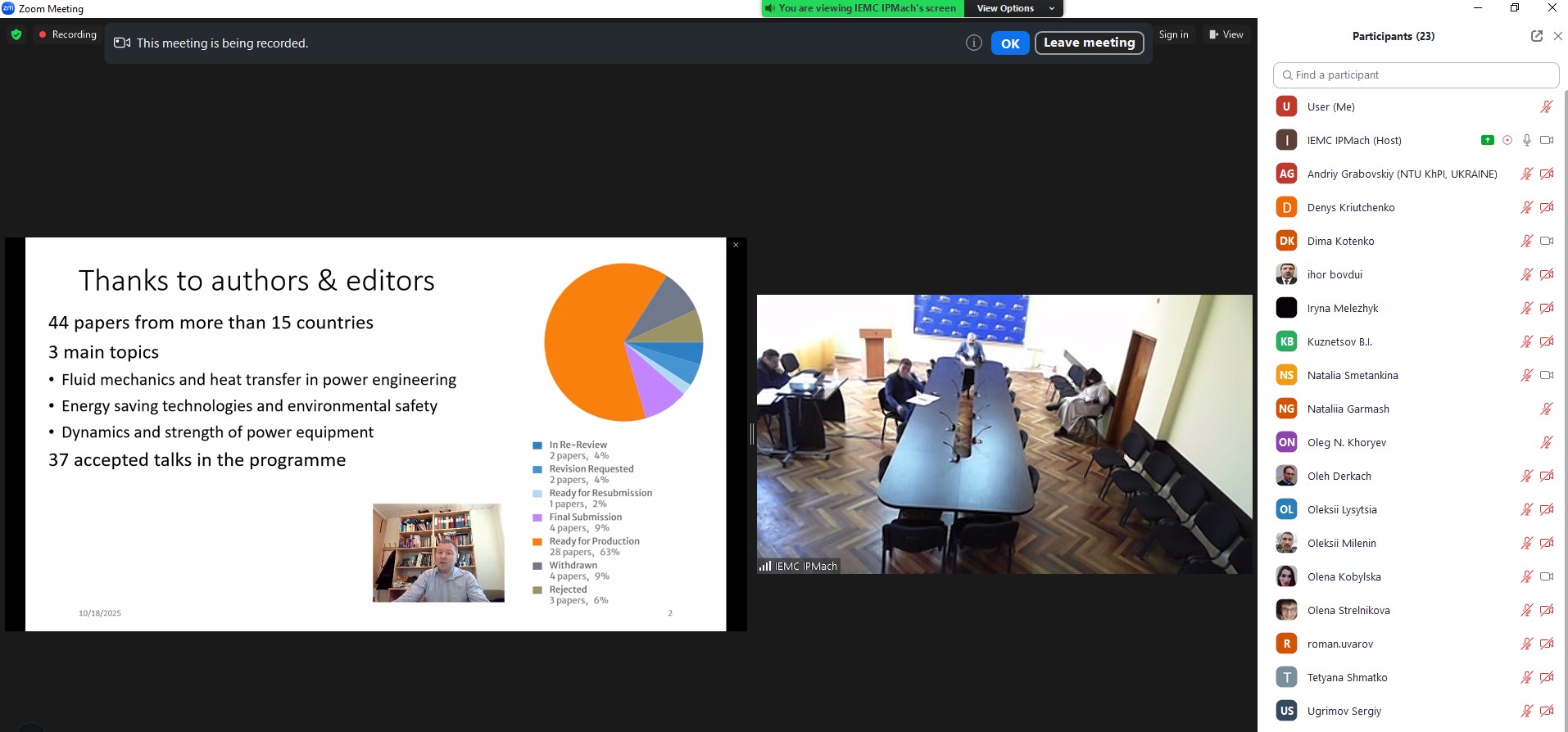
Task: Click the Find a participant search field
Action: pyautogui.click(x=1416, y=75)
